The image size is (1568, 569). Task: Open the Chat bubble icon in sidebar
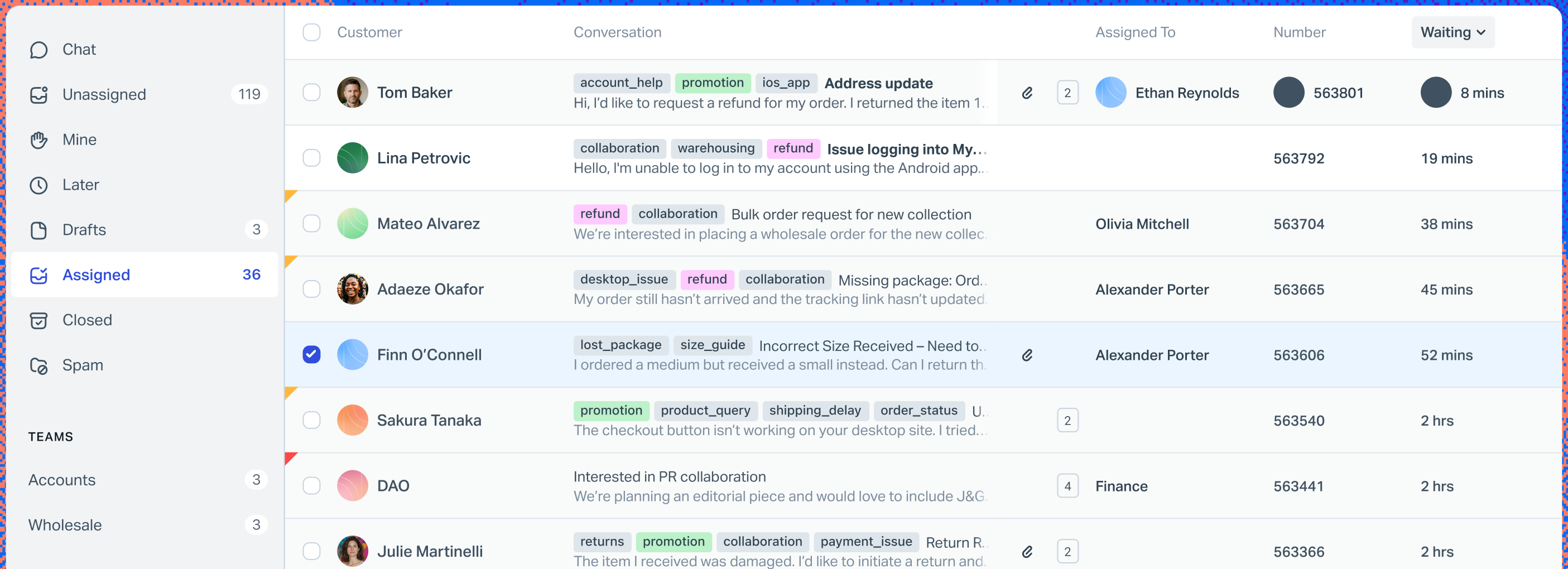click(x=39, y=50)
